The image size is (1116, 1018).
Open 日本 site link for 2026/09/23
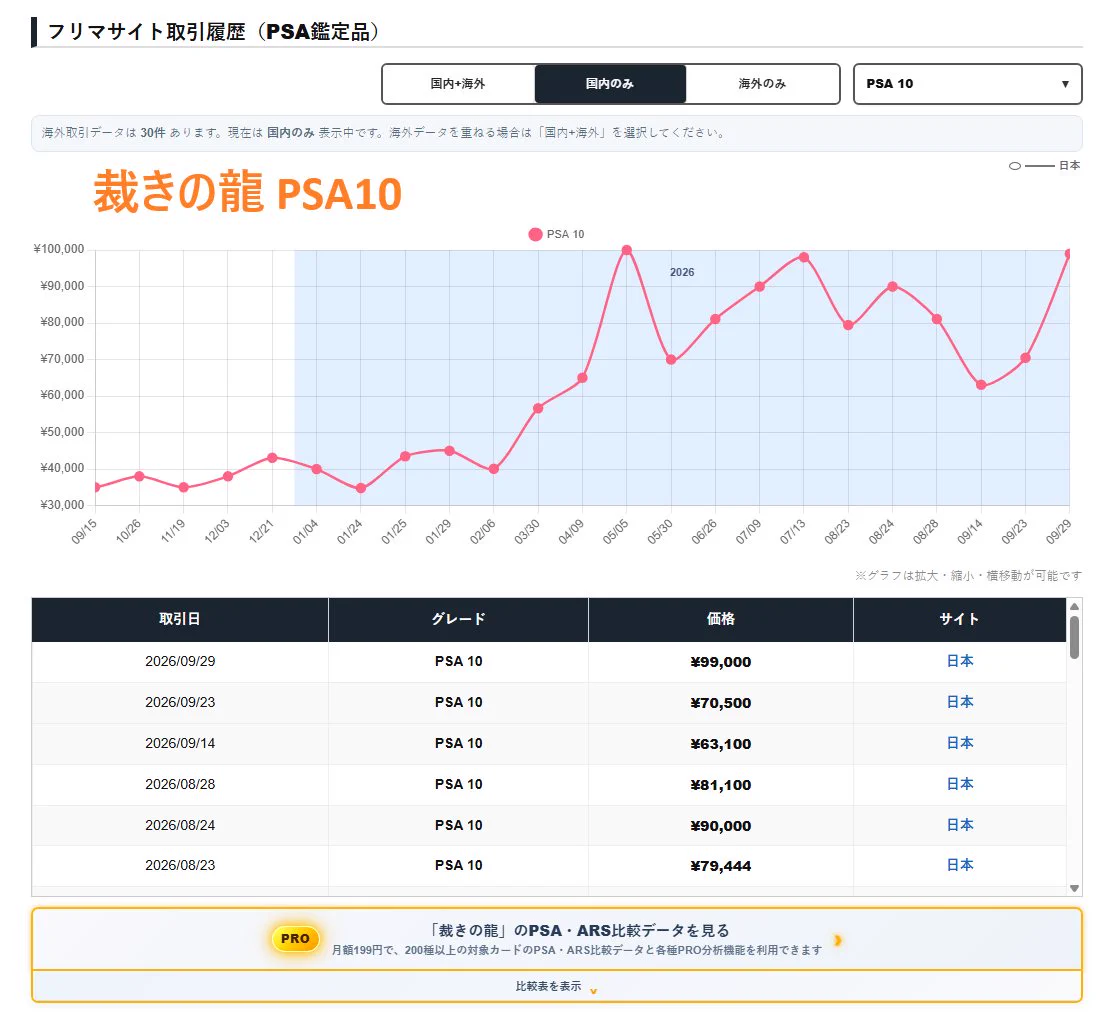pos(959,703)
